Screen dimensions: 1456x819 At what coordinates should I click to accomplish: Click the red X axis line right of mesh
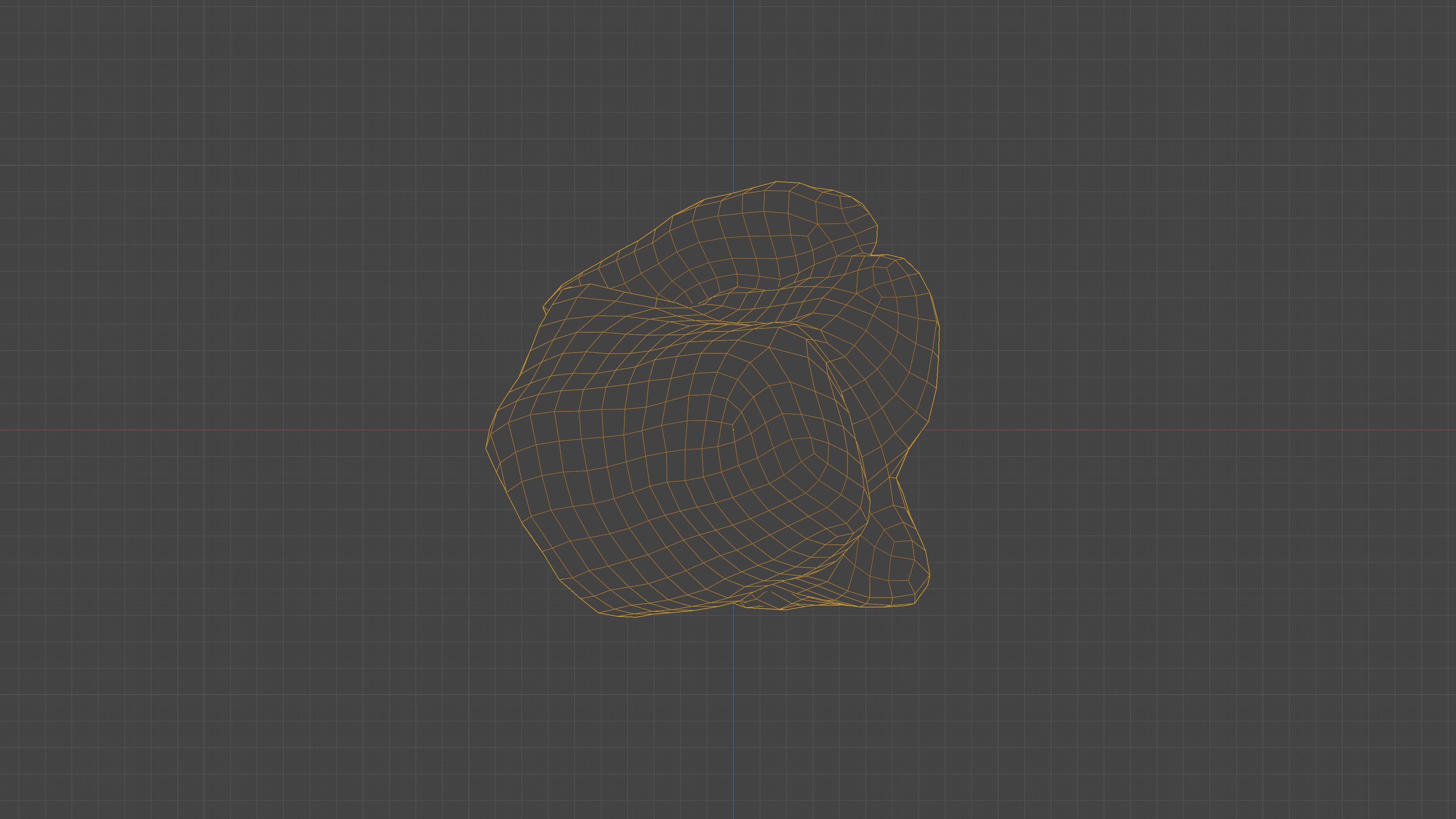[x=1187, y=430]
